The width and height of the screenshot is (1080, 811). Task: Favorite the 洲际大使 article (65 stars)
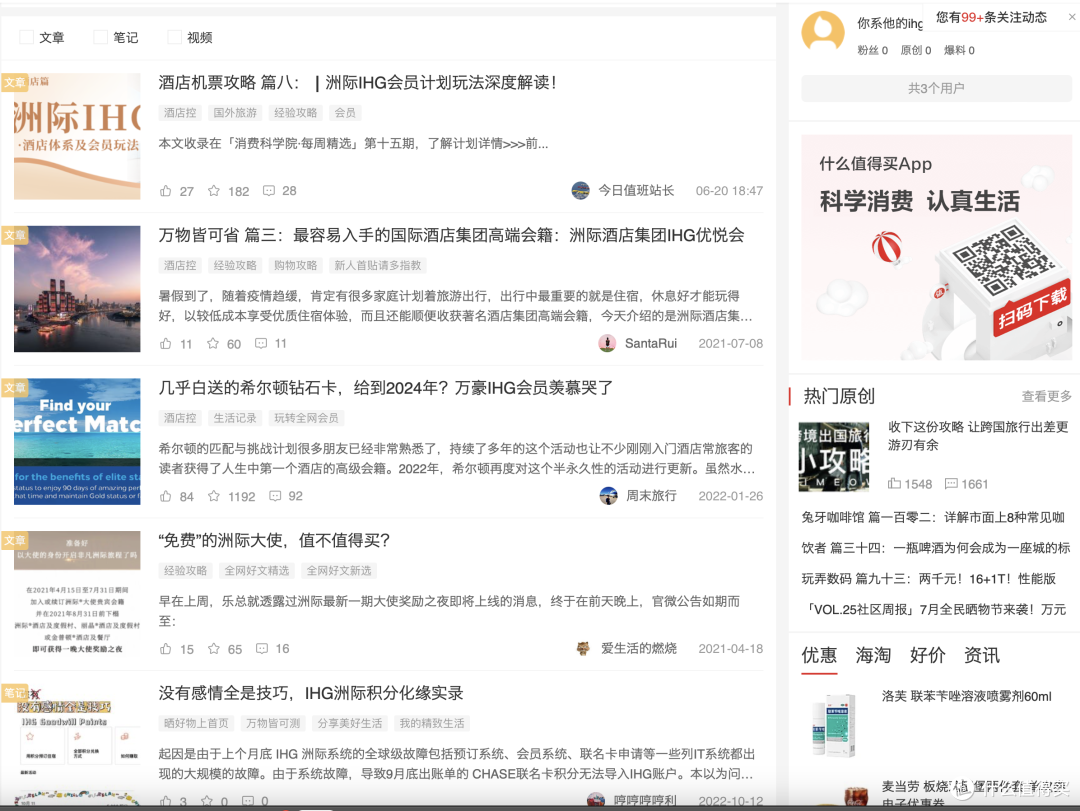tap(214, 648)
